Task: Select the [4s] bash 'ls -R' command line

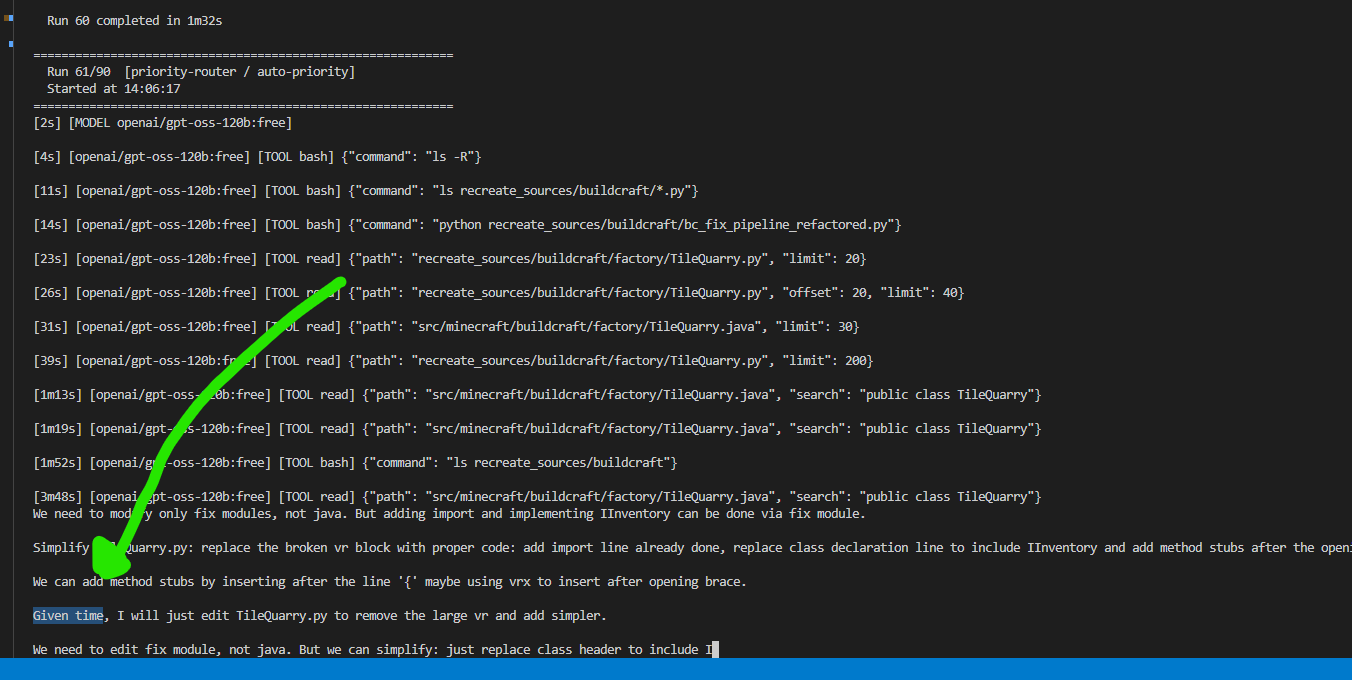Action: point(258,157)
